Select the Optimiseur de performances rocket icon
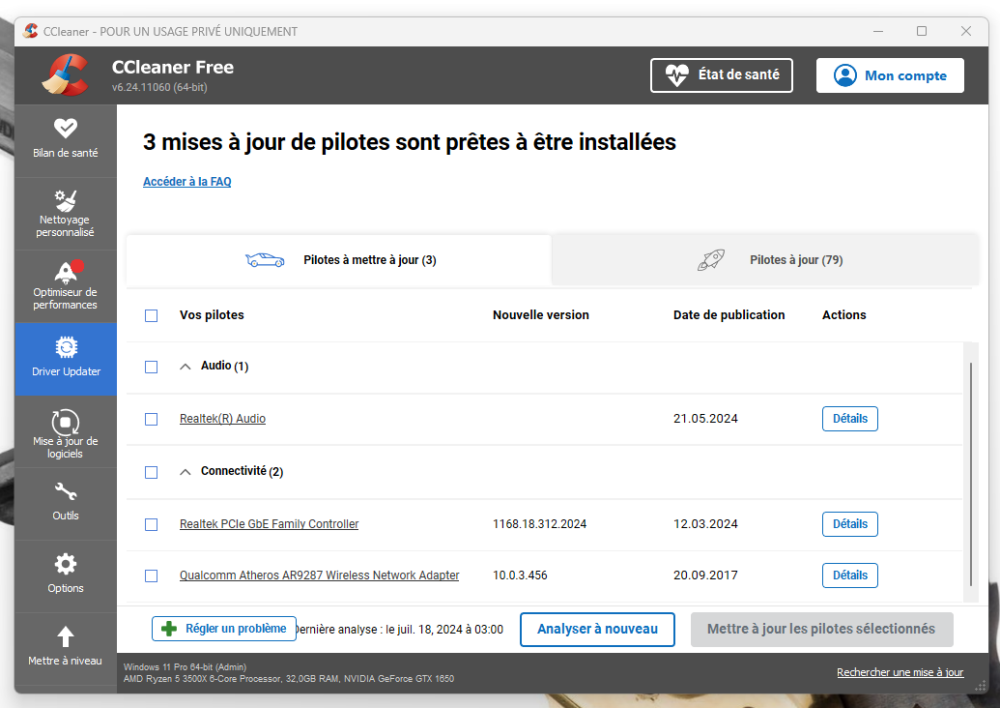Viewport: 1000px width, 708px height. pyautogui.click(x=65, y=271)
